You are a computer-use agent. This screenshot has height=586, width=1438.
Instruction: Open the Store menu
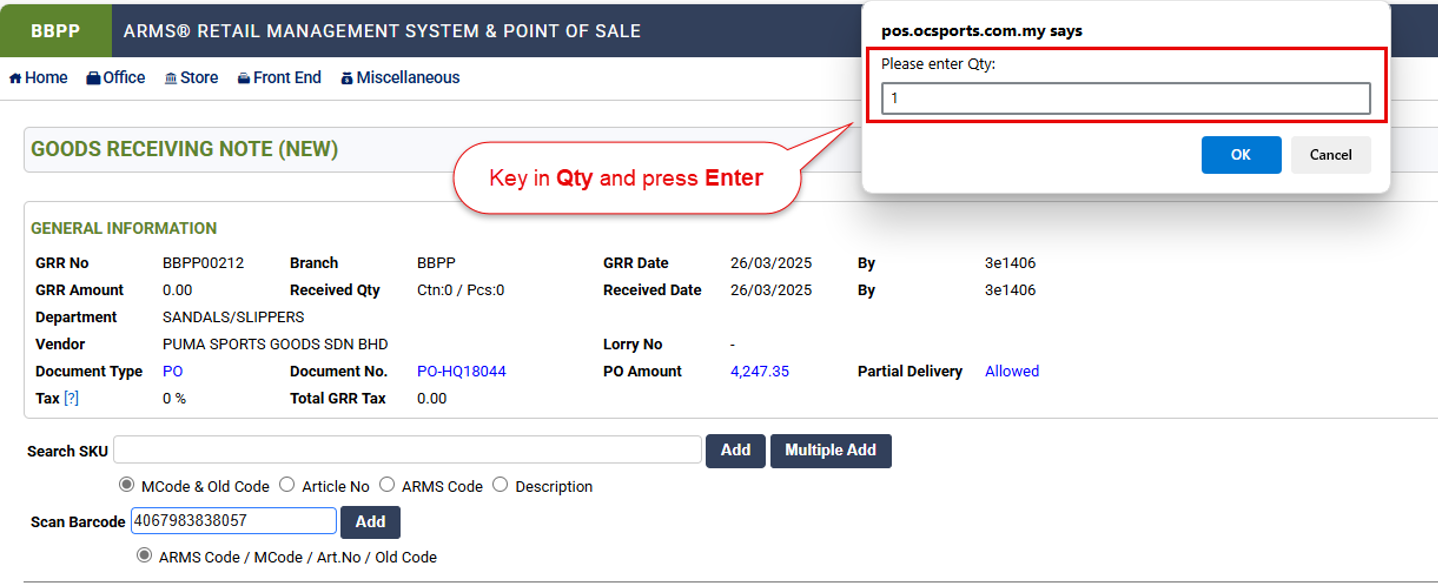pos(199,78)
